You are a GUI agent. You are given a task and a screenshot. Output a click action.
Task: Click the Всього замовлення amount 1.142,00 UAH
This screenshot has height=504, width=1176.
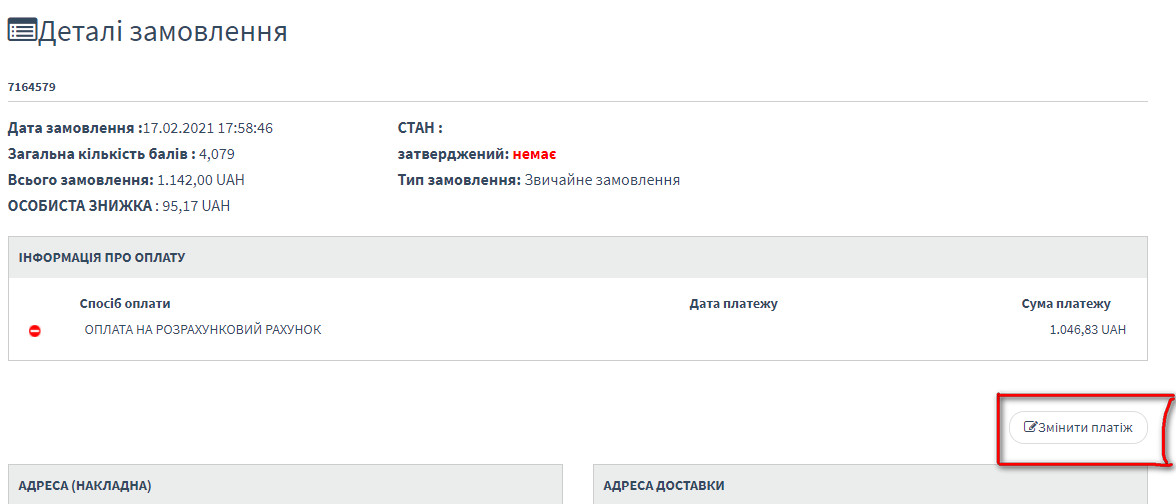pos(201,180)
